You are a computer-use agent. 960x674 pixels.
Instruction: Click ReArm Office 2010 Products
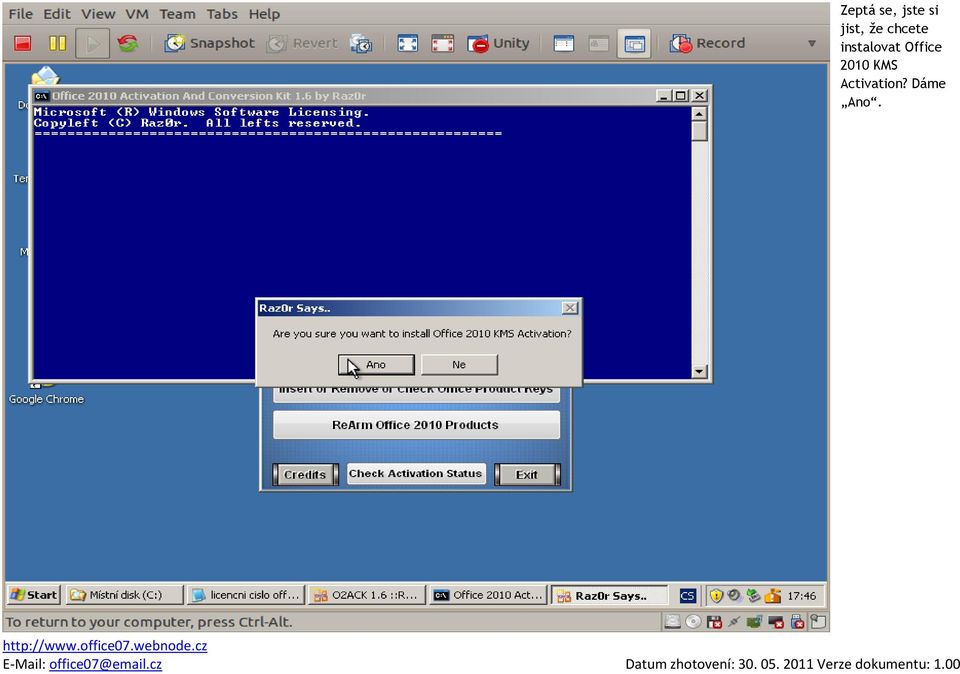coord(416,425)
